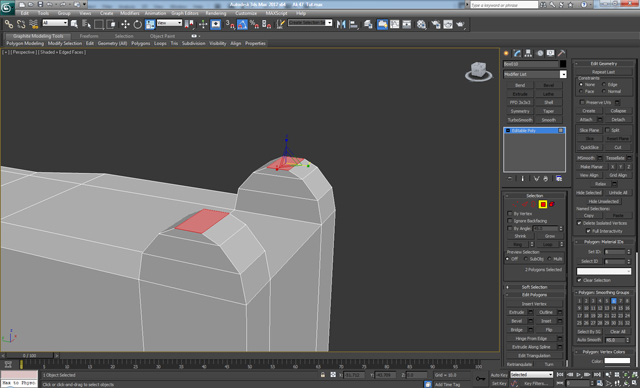Toggle the Angle Snap icon

pyautogui.click(x=242, y=24)
